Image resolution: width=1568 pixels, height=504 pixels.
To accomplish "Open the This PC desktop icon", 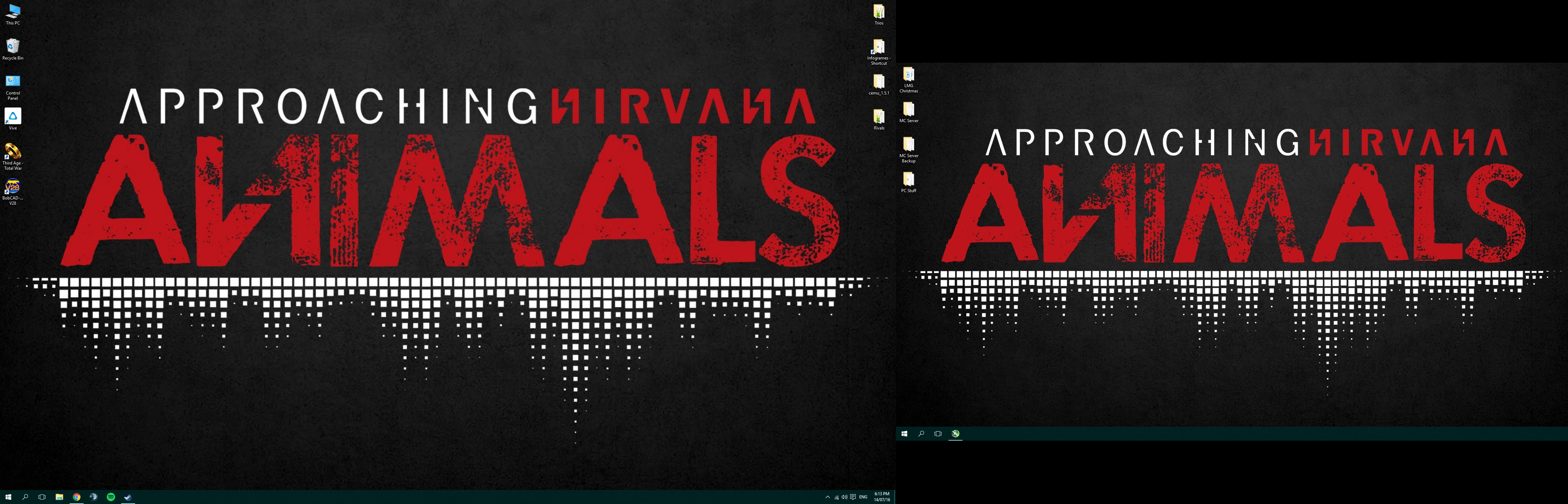I will (13, 15).
